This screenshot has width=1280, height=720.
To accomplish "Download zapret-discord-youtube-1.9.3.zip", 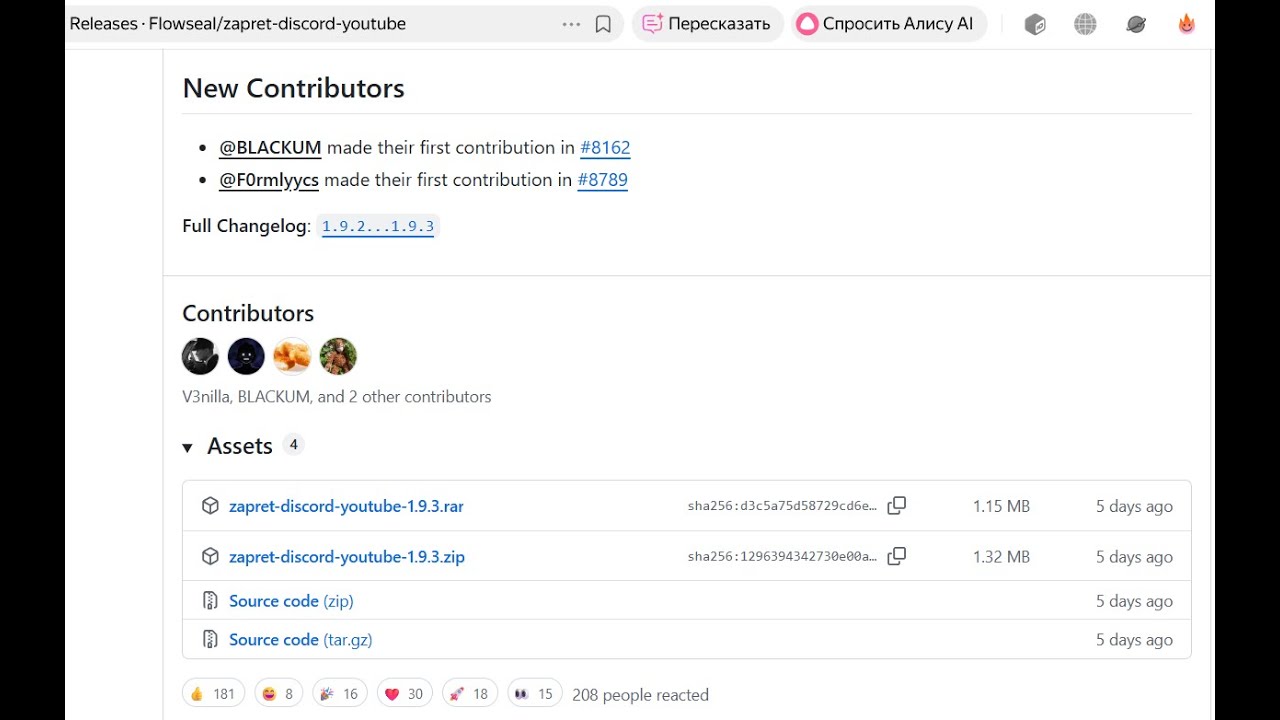I will pyautogui.click(x=346, y=557).
